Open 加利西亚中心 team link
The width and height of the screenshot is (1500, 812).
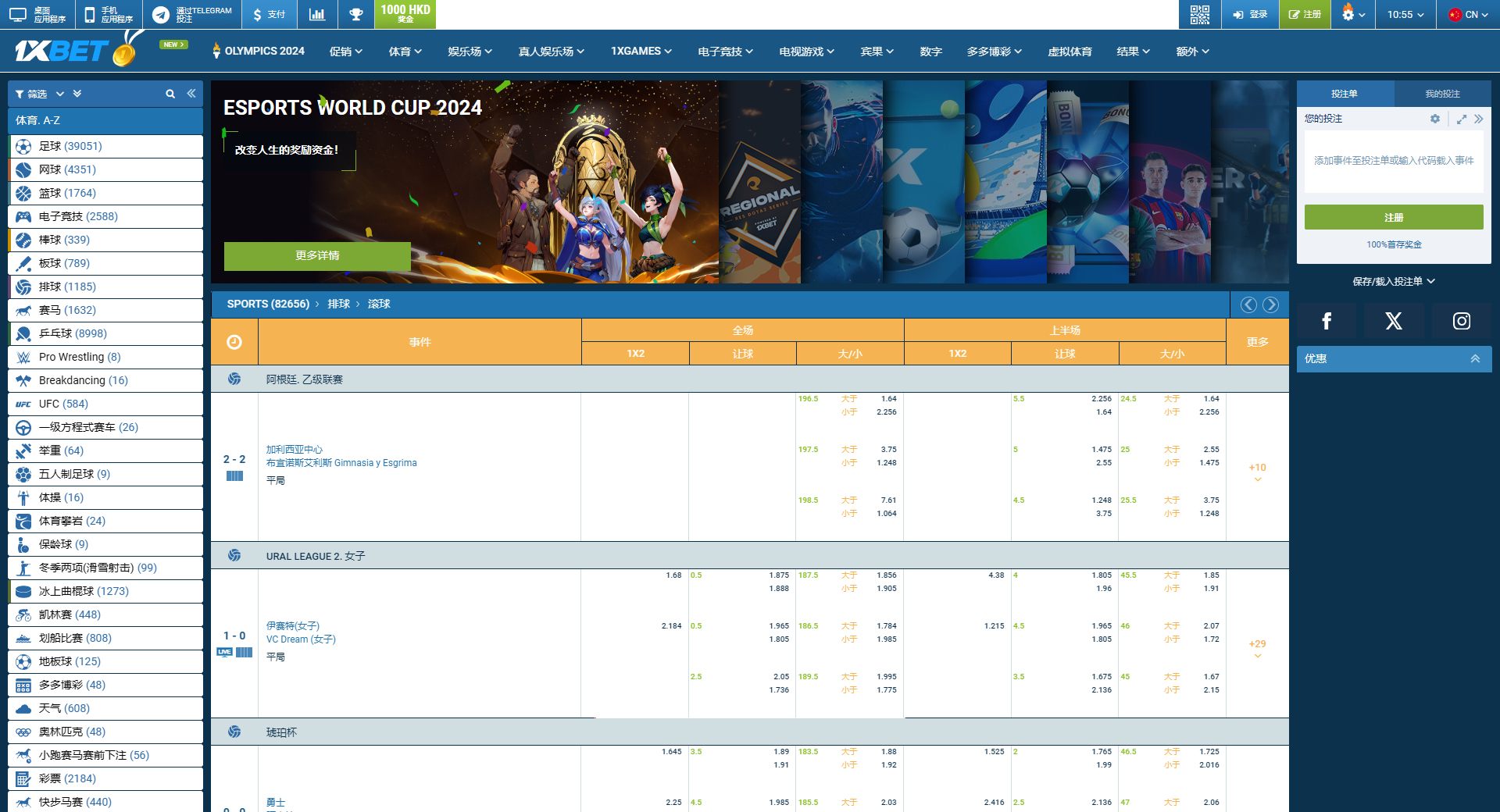pos(294,450)
